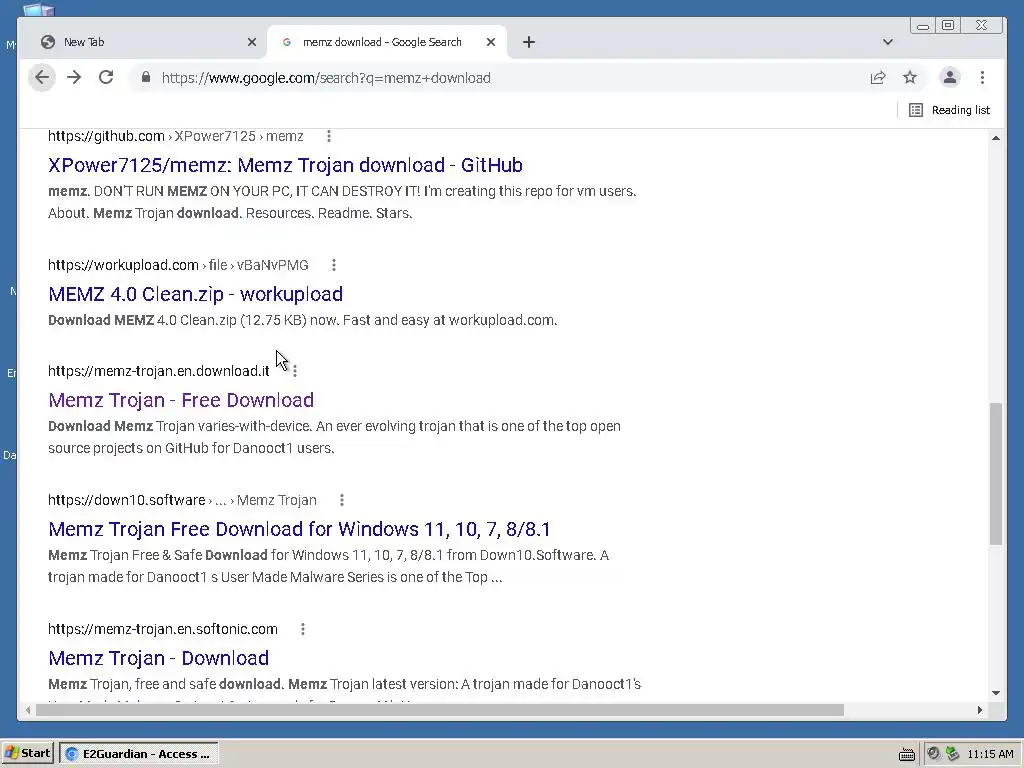Open more options for the down10.software result
Image resolution: width=1024 pixels, height=768 pixels.
(342, 500)
